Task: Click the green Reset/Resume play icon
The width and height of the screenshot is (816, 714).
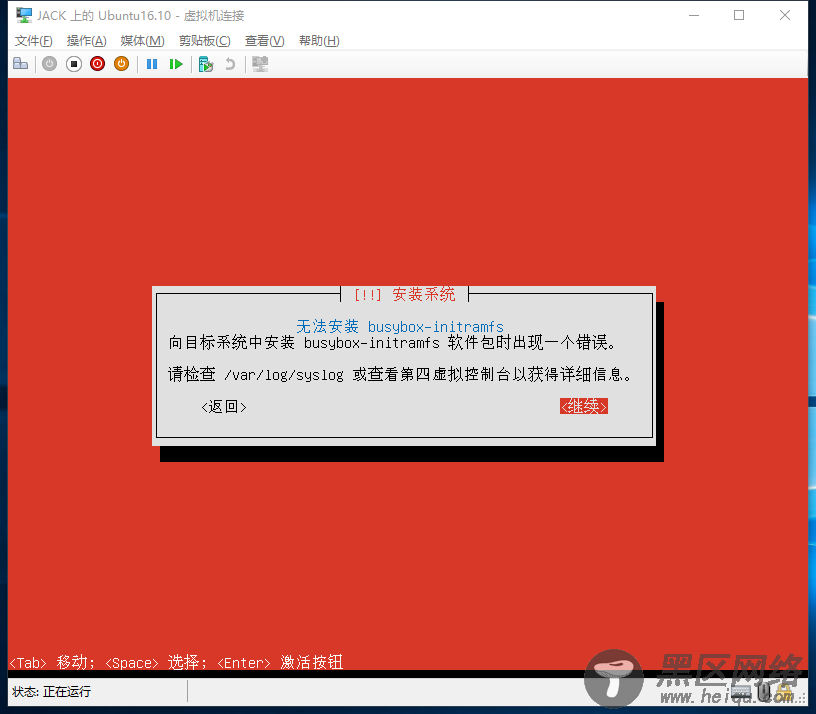Action: pos(176,64)
